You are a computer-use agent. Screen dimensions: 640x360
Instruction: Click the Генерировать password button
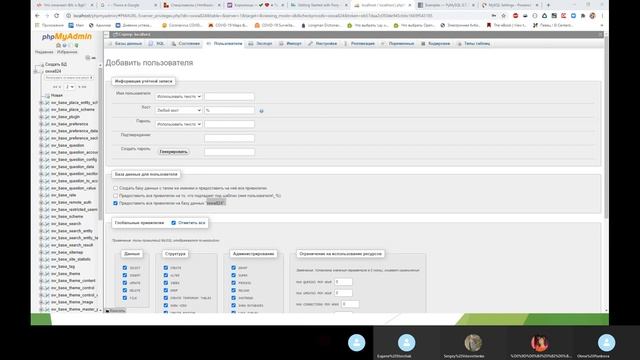[173, 152]
